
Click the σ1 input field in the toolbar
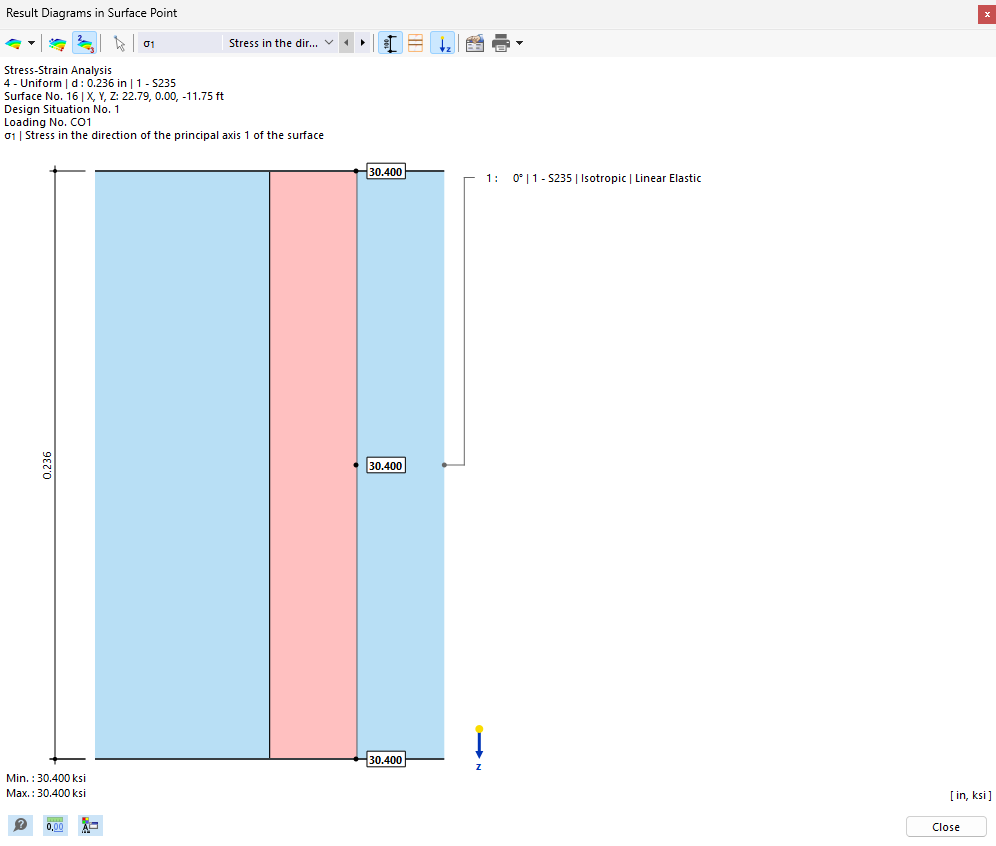point(180,42)
